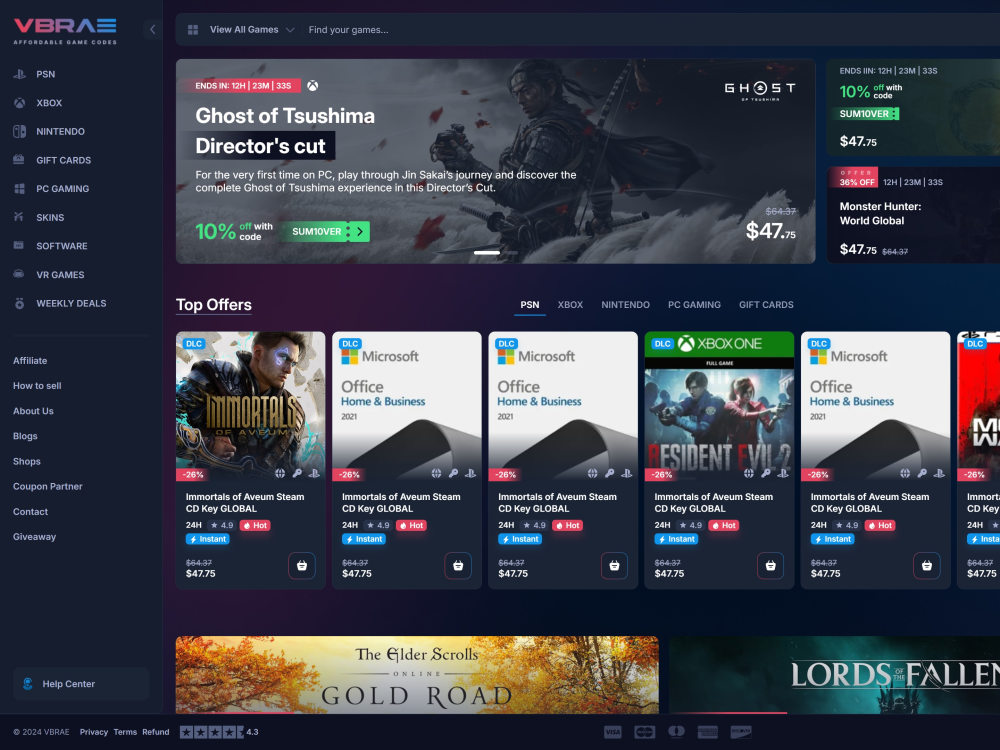Open VR Games in the sidebar
Screen dimensions: 1000x750
(x=49, y=275)
